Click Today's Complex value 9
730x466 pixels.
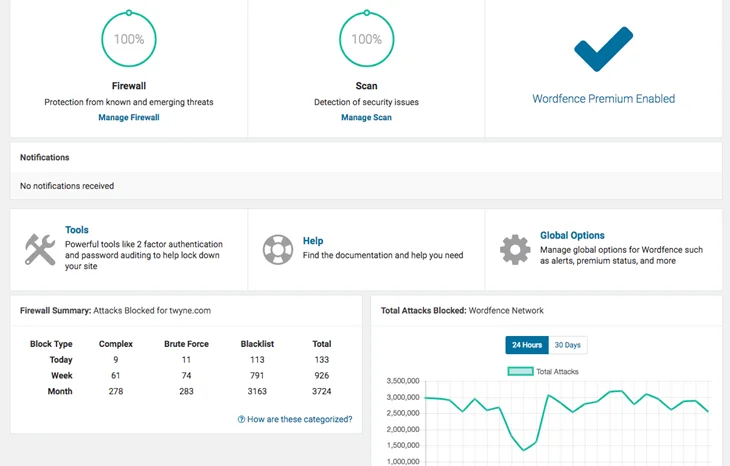(x=116, y=359)
